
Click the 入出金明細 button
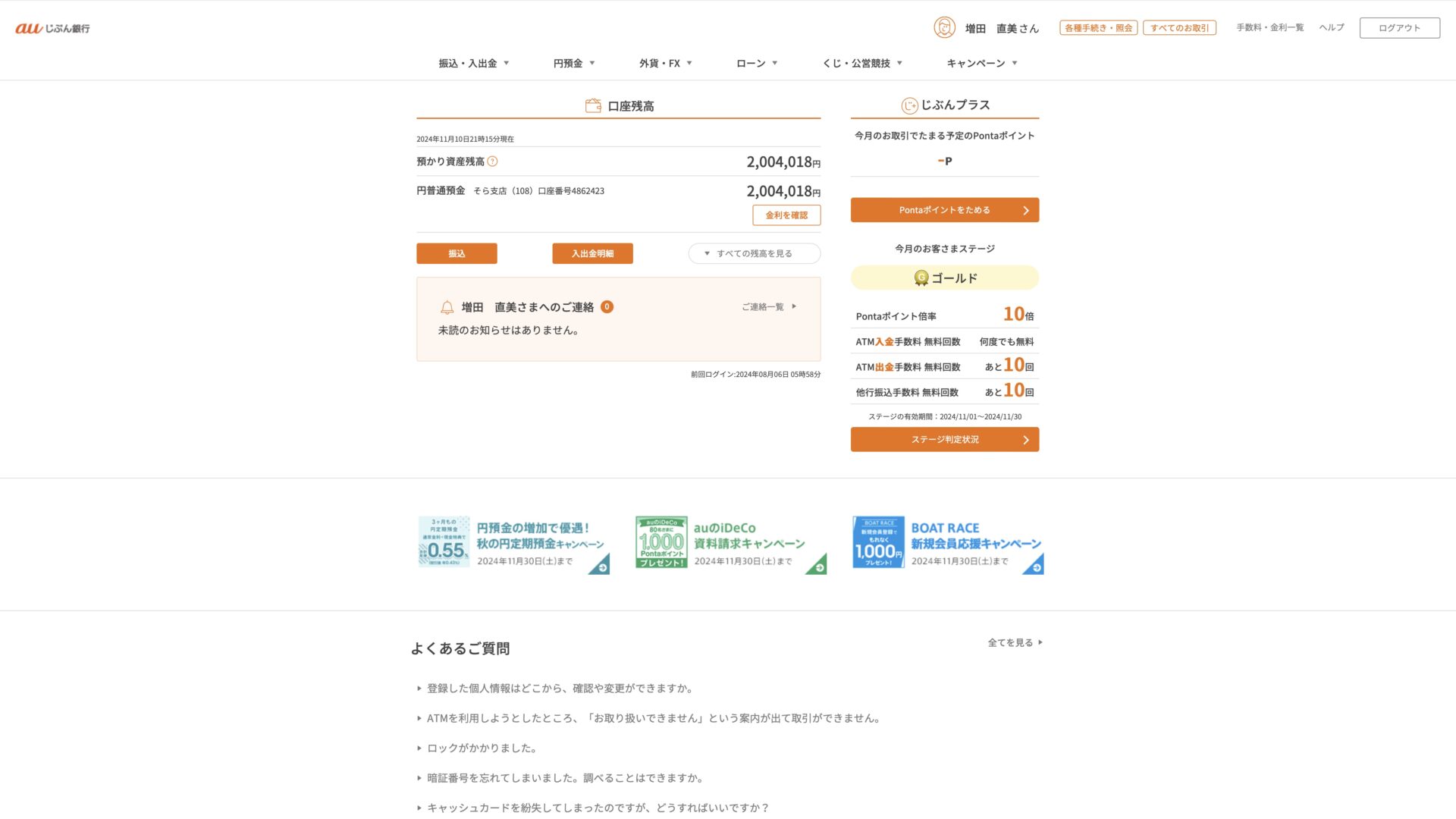tap(592, 253)
